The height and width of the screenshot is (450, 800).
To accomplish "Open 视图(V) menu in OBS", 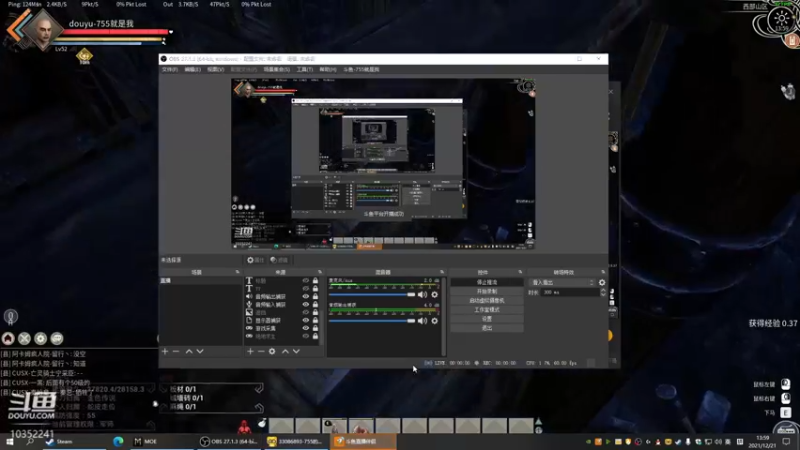I will tap(215, 69).
